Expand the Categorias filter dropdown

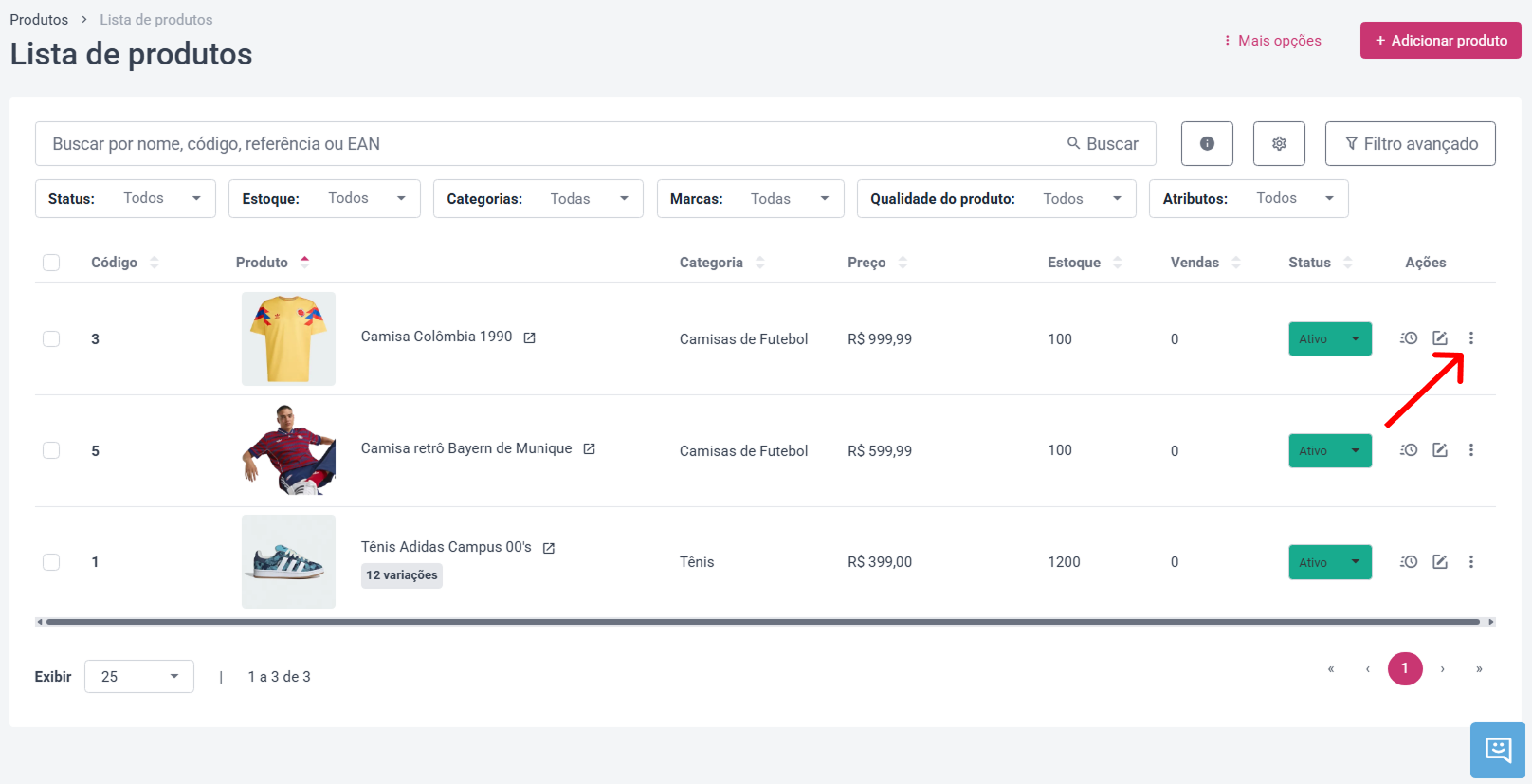point(538,198)
